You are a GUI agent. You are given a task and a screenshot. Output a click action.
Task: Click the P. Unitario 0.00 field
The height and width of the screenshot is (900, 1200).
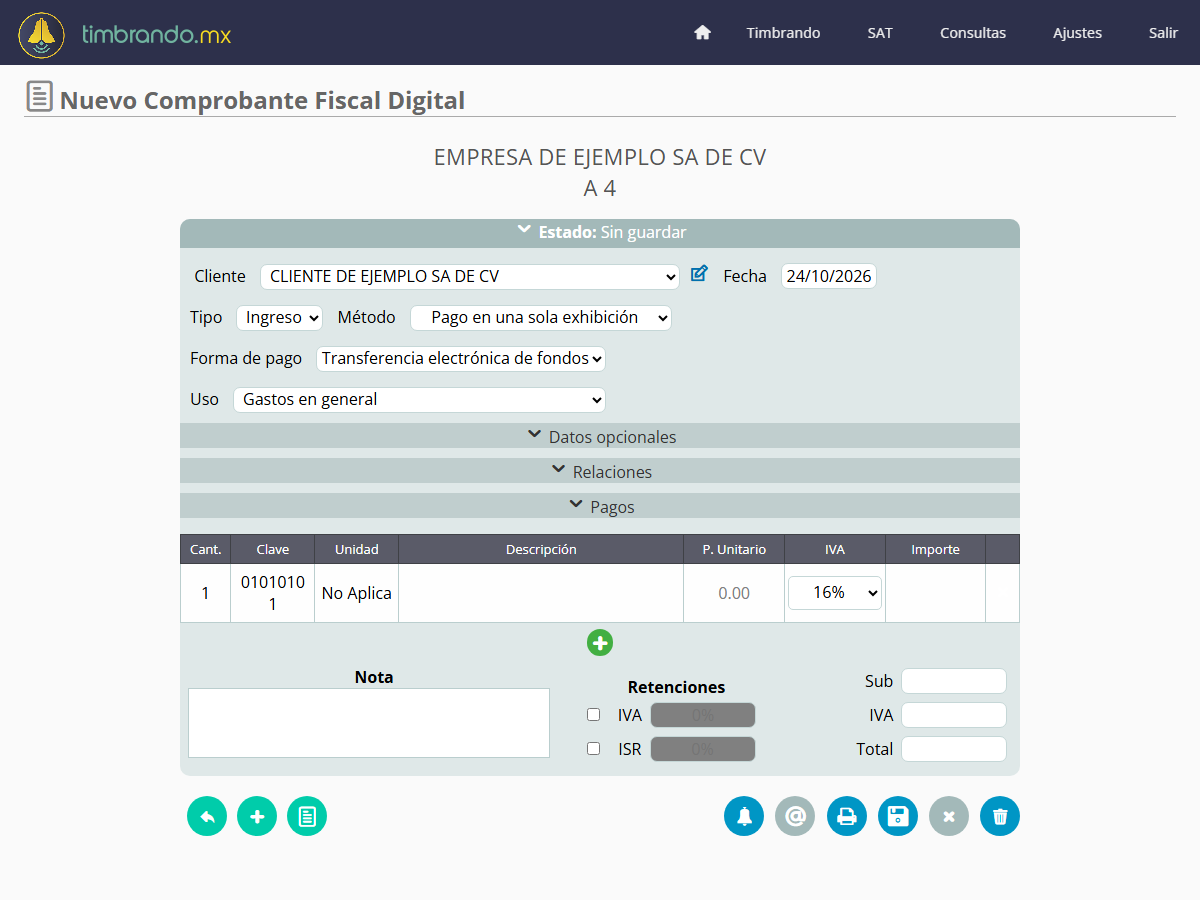[734, 593]
